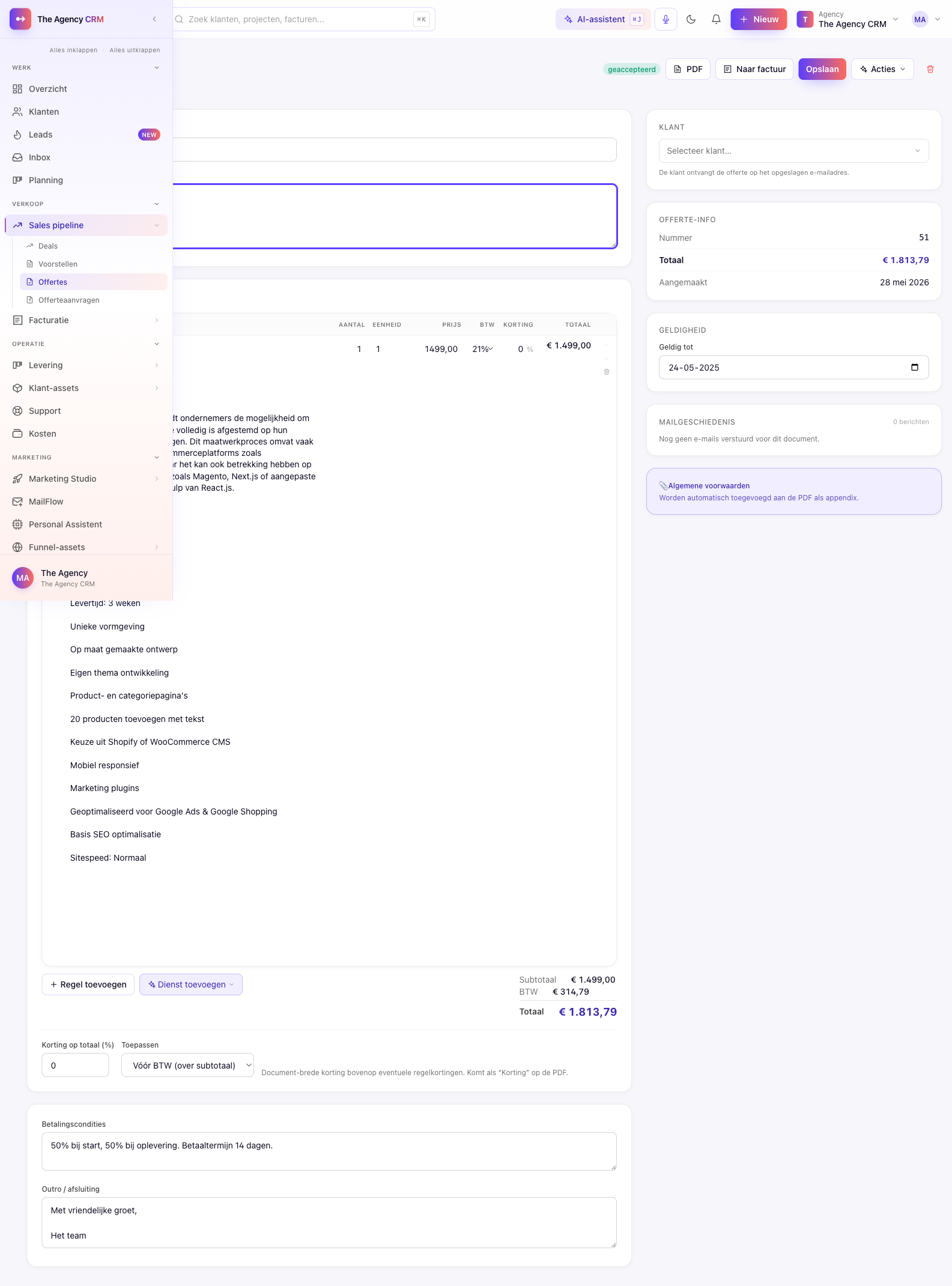Go to Klanten
Image resolution: width=952 pixels, height=1286 pixels.
[86, 112]
